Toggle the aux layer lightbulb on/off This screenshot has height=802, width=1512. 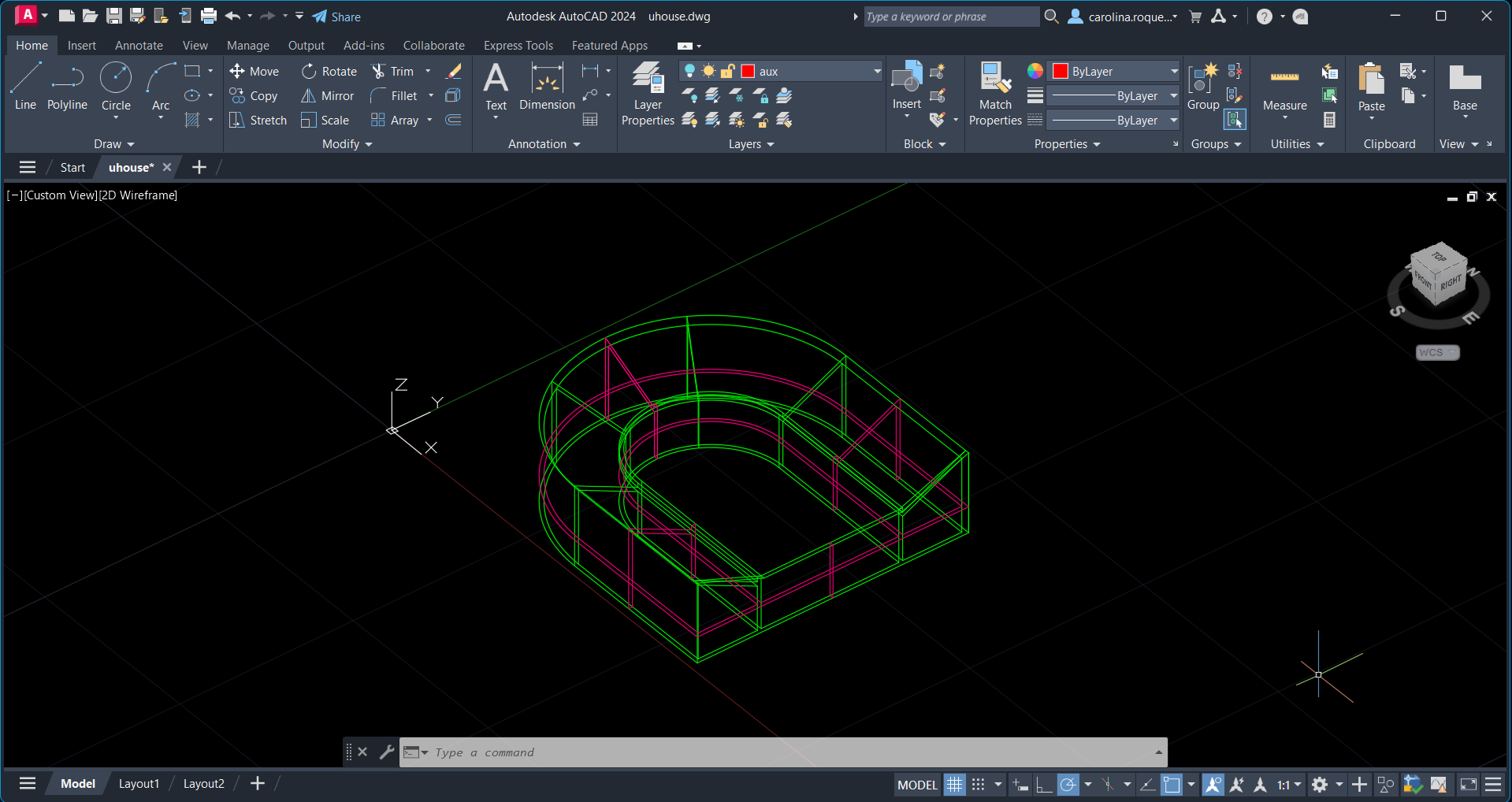tap(689, 71)
